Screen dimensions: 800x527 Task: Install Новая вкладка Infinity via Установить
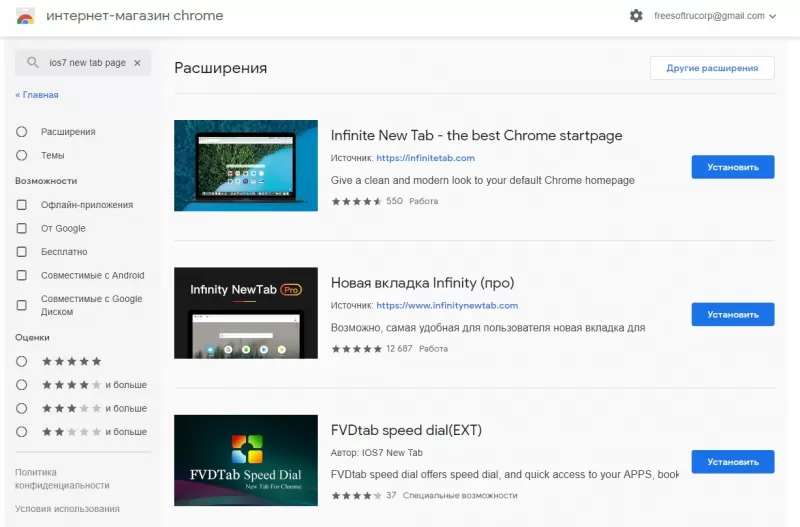pyautogui.click(x=733, y=314)
